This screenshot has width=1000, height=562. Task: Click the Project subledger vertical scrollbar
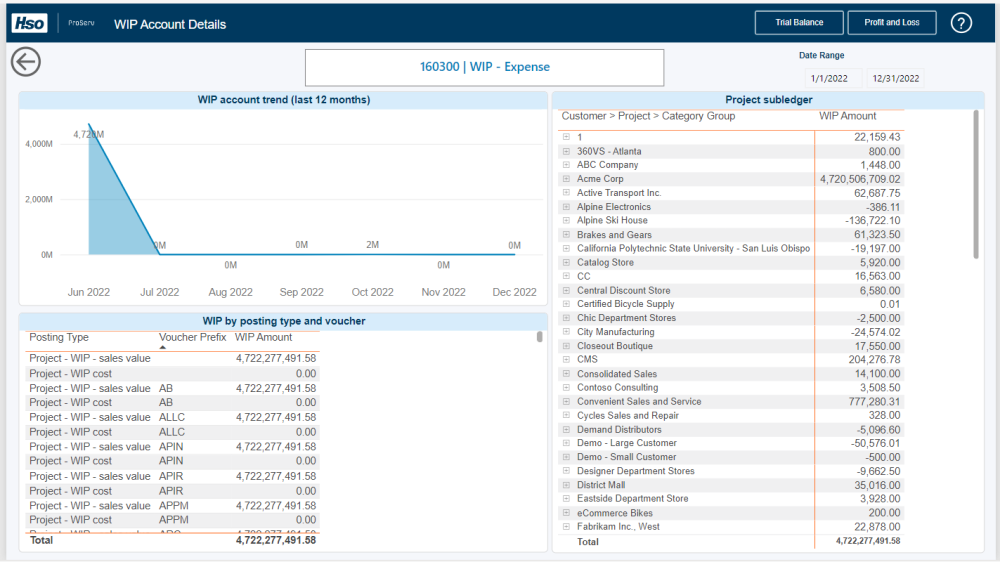(976, 185)
